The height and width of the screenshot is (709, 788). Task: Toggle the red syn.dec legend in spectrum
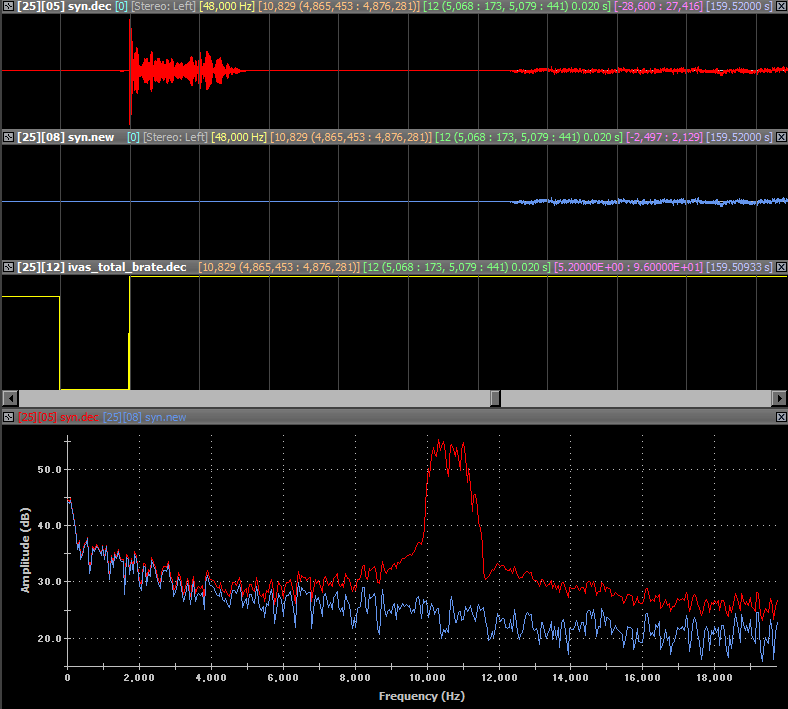tap(58, 417)
